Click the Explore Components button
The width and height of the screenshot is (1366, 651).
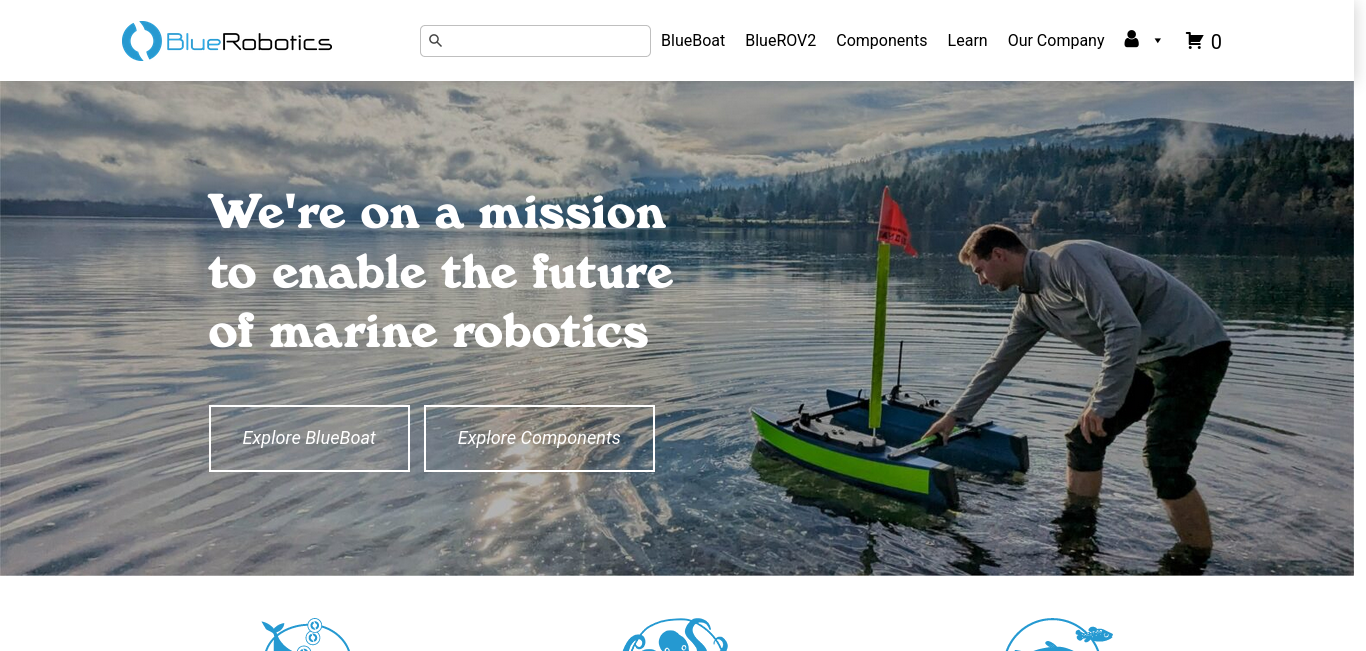pyautogui.click(x=539, y=438)
